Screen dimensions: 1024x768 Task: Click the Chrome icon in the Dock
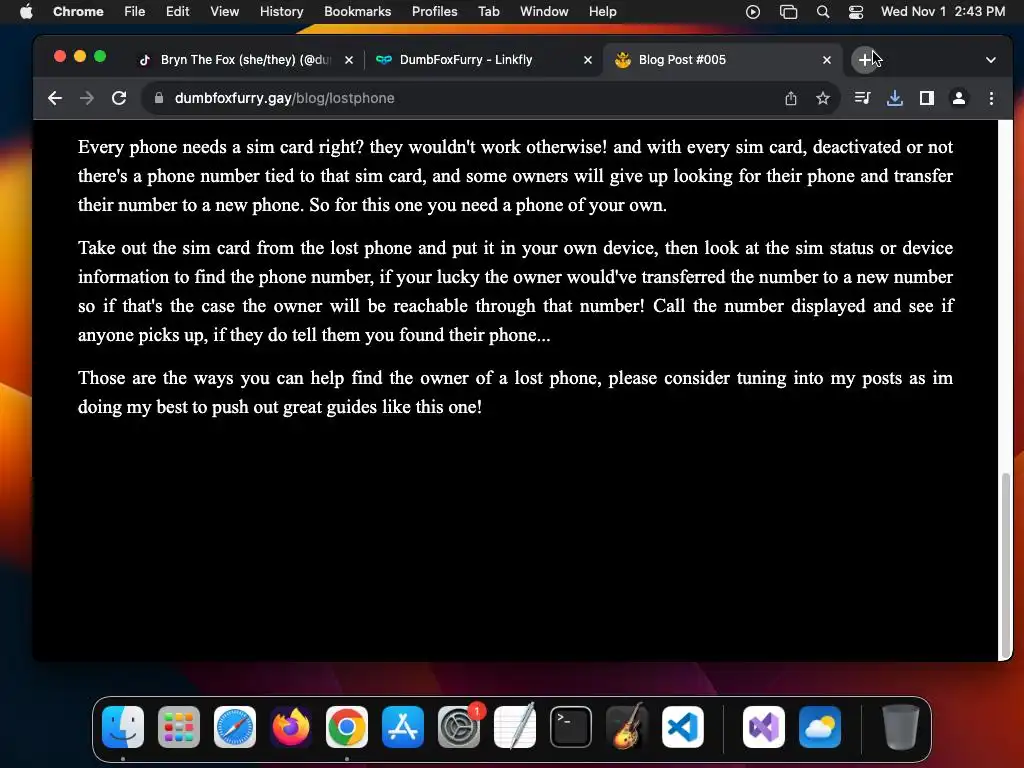(x=347, y=727)
